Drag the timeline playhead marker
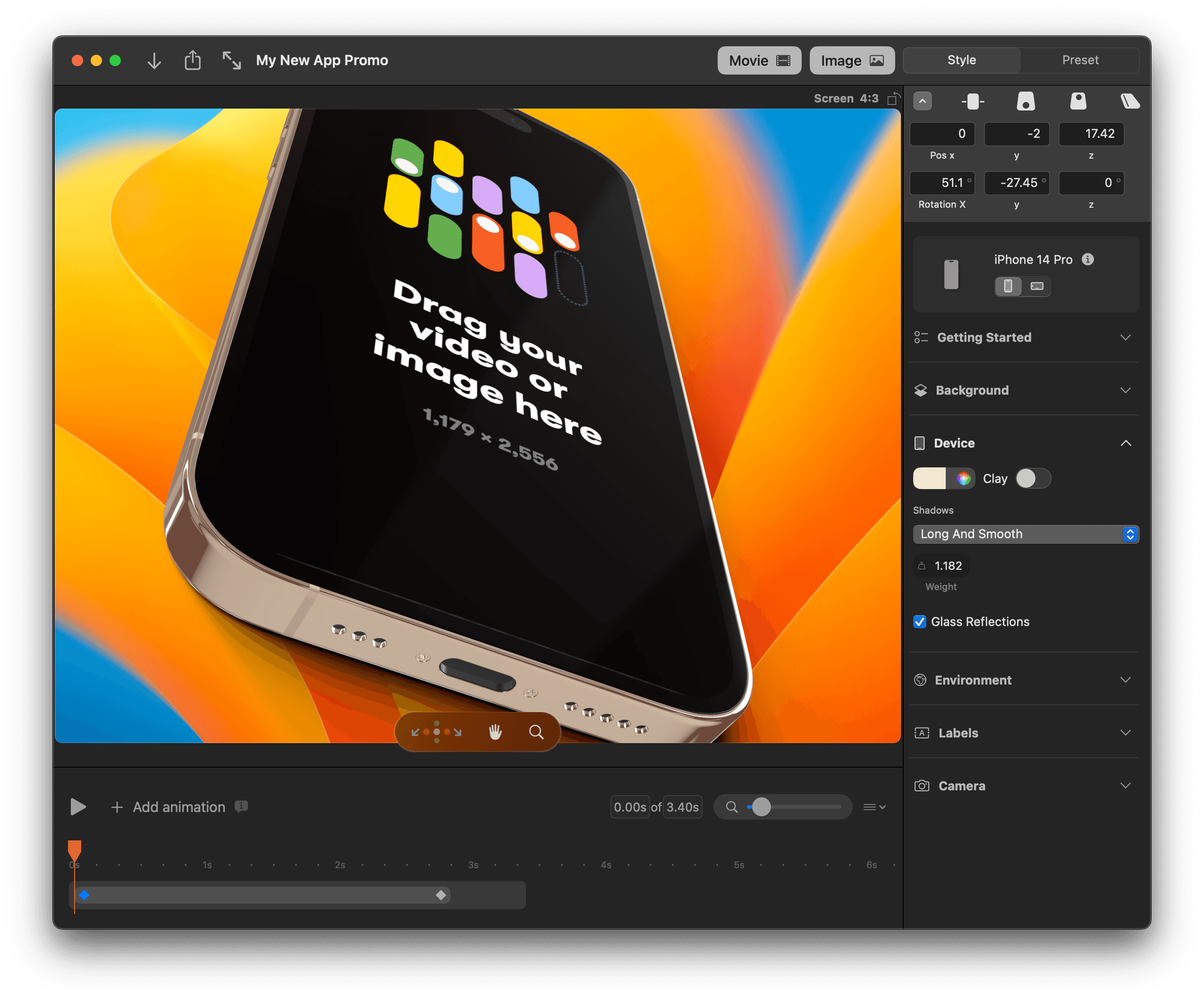This screenshot has width=1204, height=999. pos(76,846)
